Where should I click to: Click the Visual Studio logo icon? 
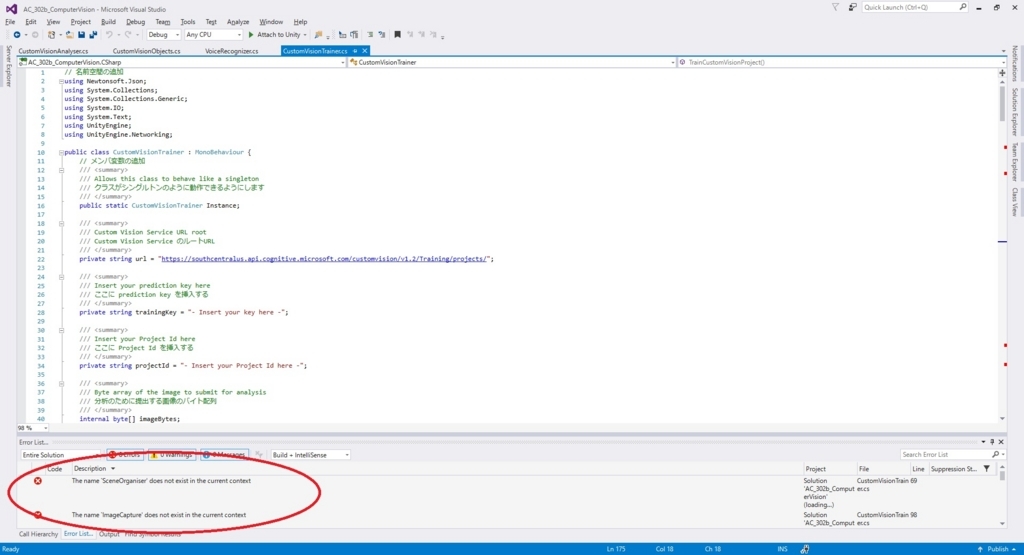[x=11, y=9]
